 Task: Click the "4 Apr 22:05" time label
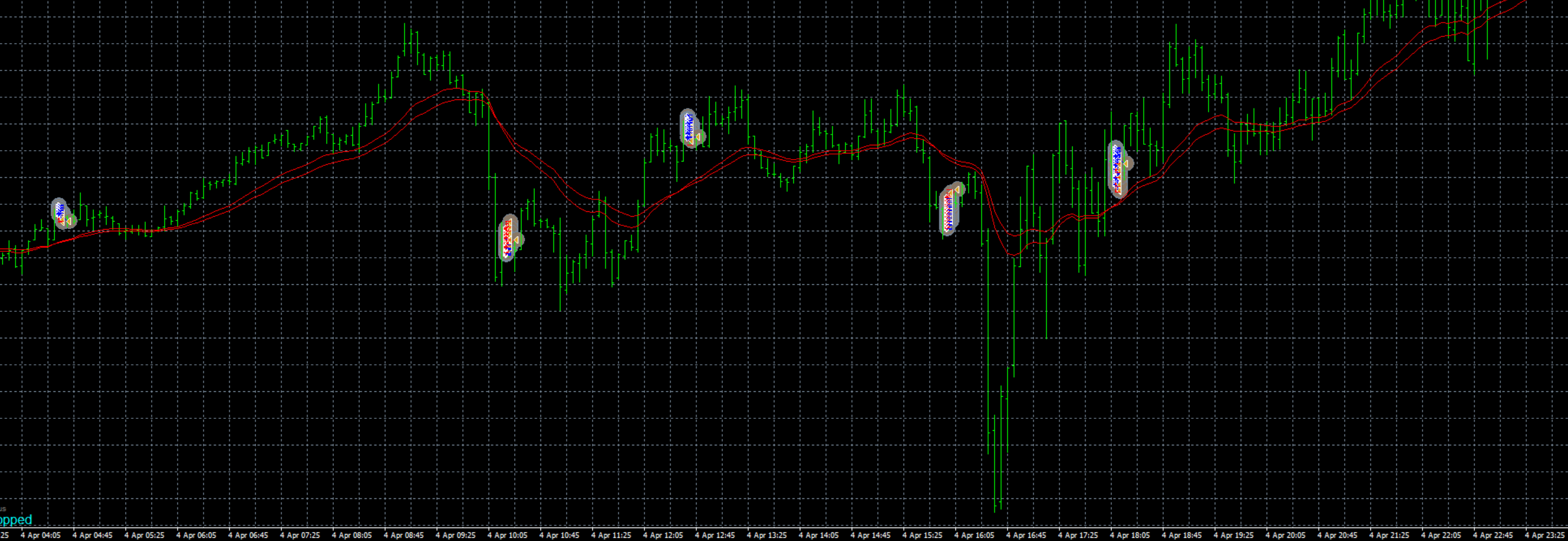click(x=1441, y=536)
